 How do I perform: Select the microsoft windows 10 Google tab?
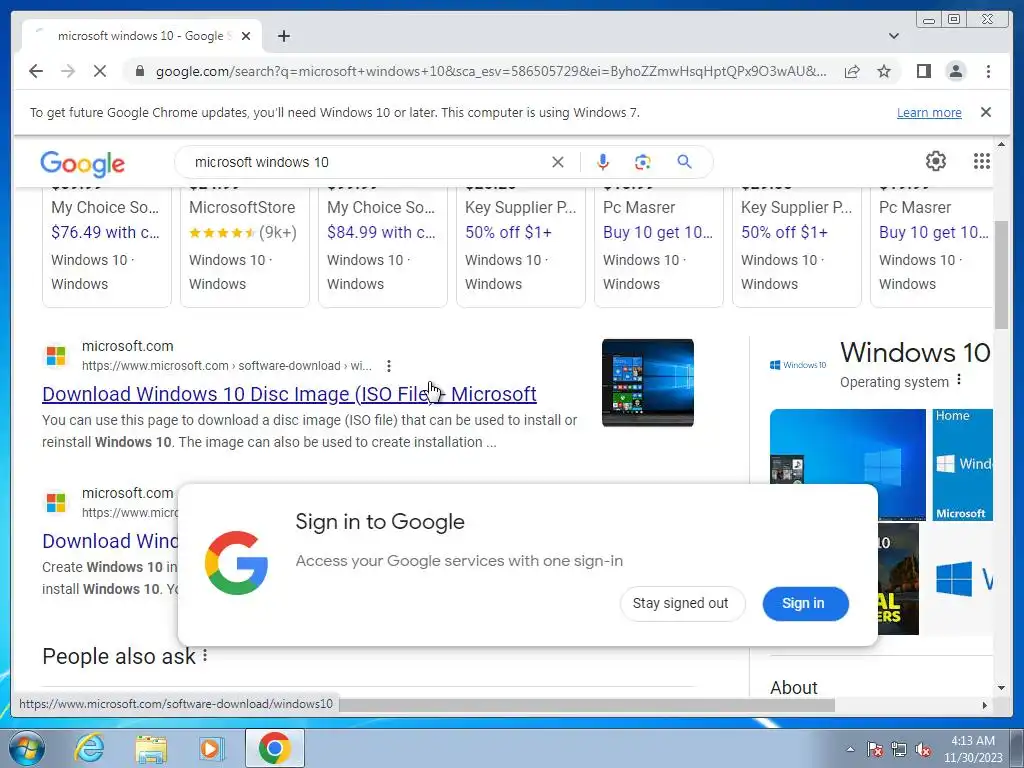(142, 36)
